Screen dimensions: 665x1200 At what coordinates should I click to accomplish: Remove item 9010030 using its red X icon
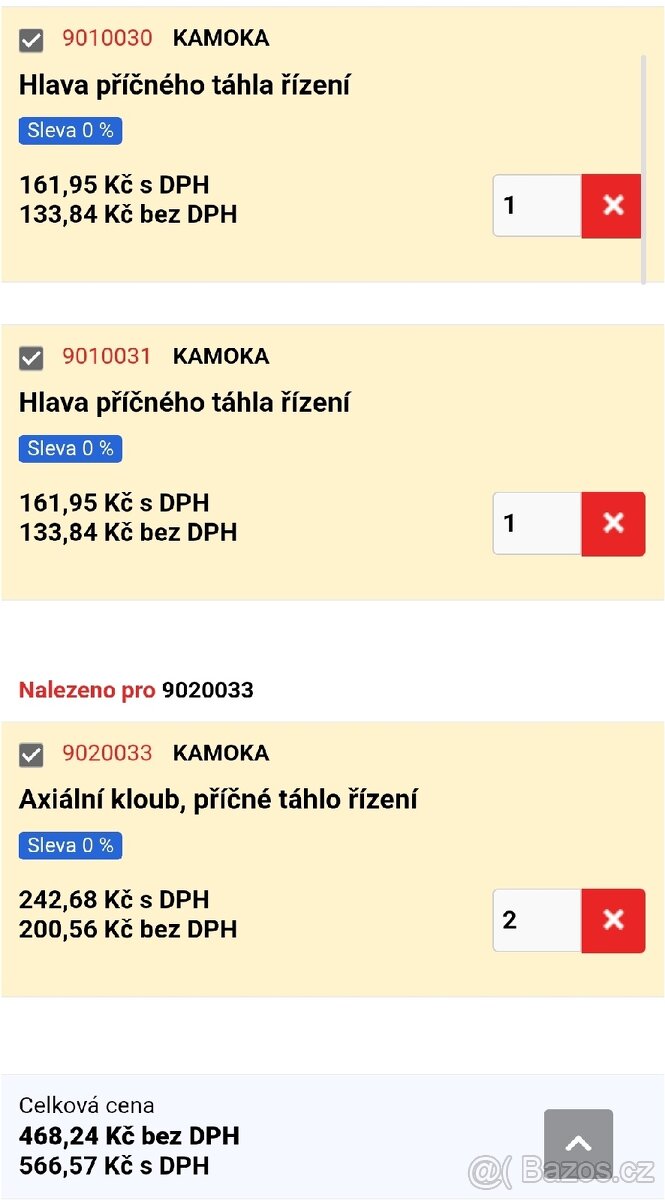click(x=611, y=205)
